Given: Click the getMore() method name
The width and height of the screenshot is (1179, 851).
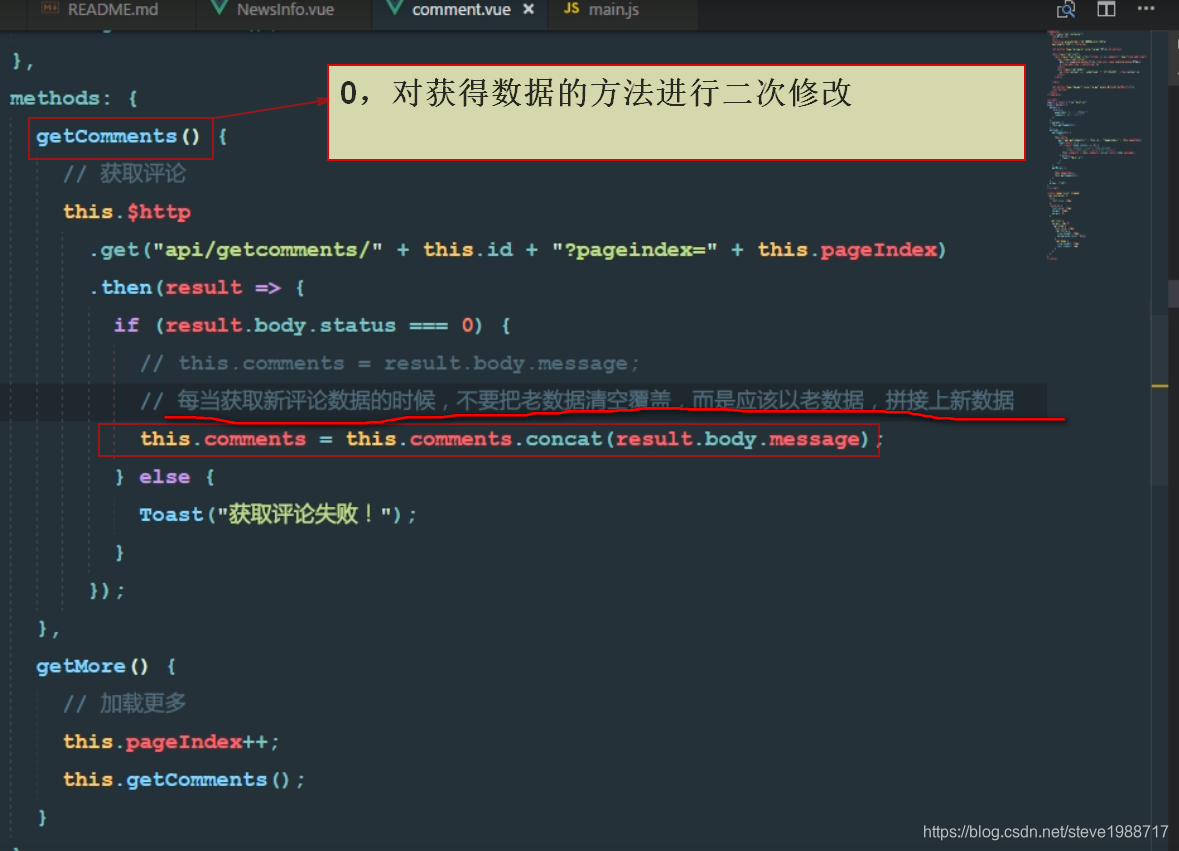Looking at the screenshot, I should pyautogui.click(x=92, y=666).
